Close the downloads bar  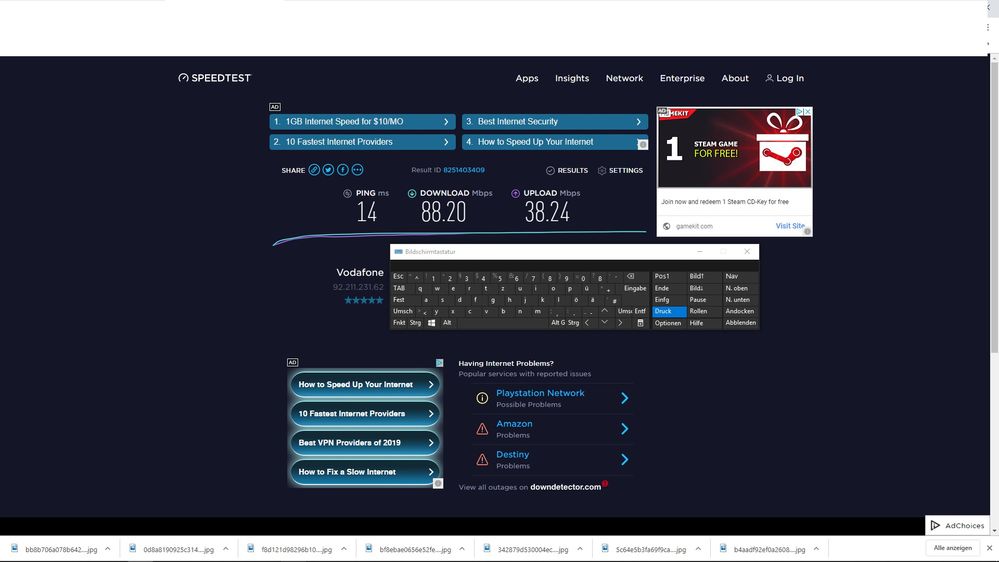(989, 548)
